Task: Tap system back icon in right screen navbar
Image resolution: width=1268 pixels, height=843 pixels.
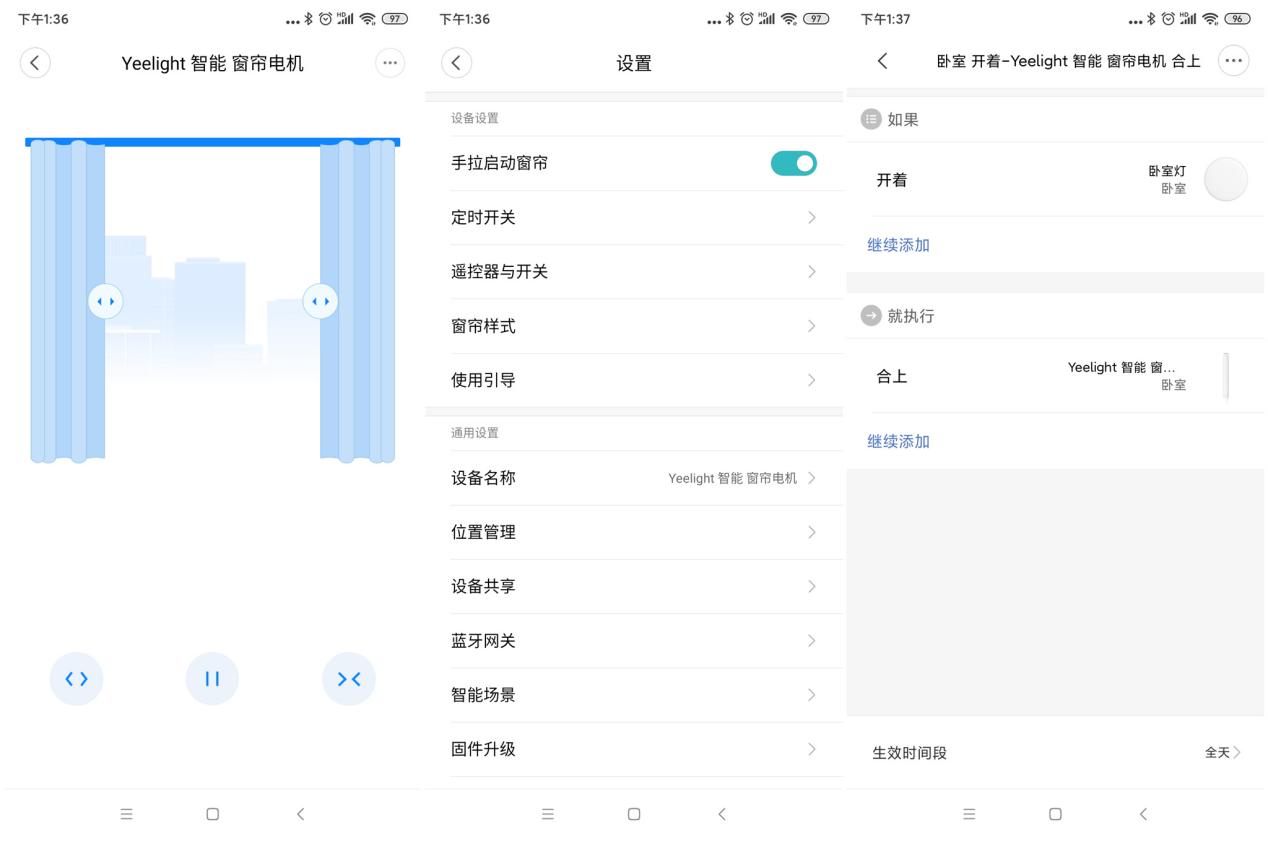Action: pyautogui.click(x=1143, y=814)
